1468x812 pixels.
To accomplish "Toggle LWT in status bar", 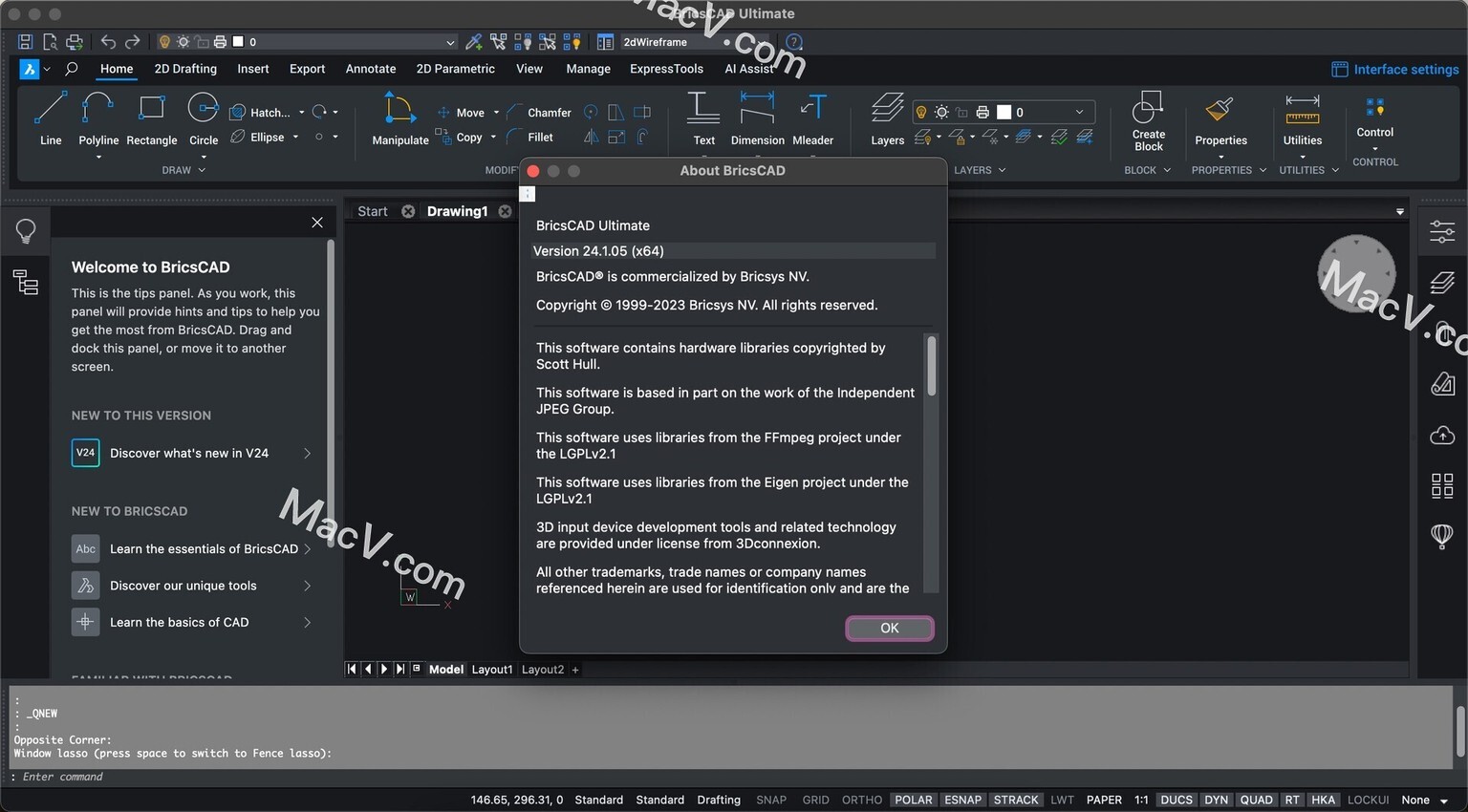I will click(1062, 800).
